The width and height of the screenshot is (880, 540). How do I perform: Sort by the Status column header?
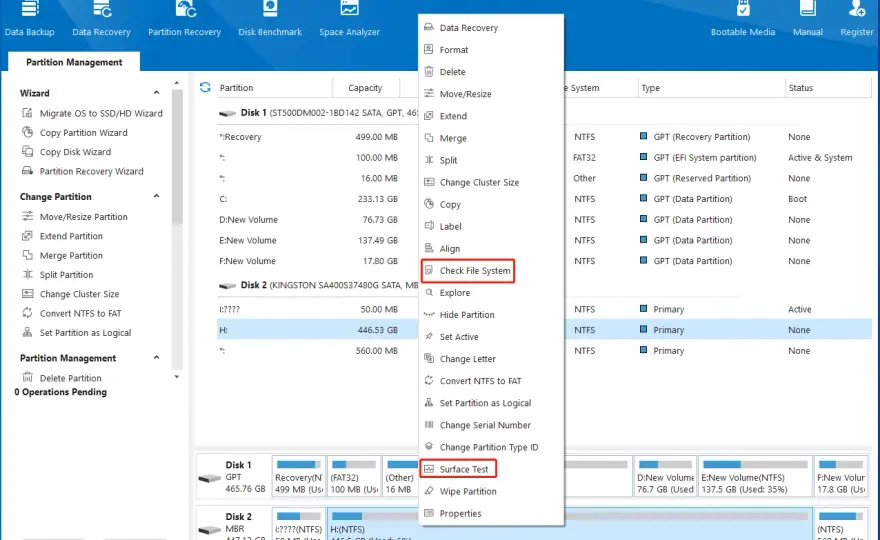pyautogui.click(x=827, y=88)
